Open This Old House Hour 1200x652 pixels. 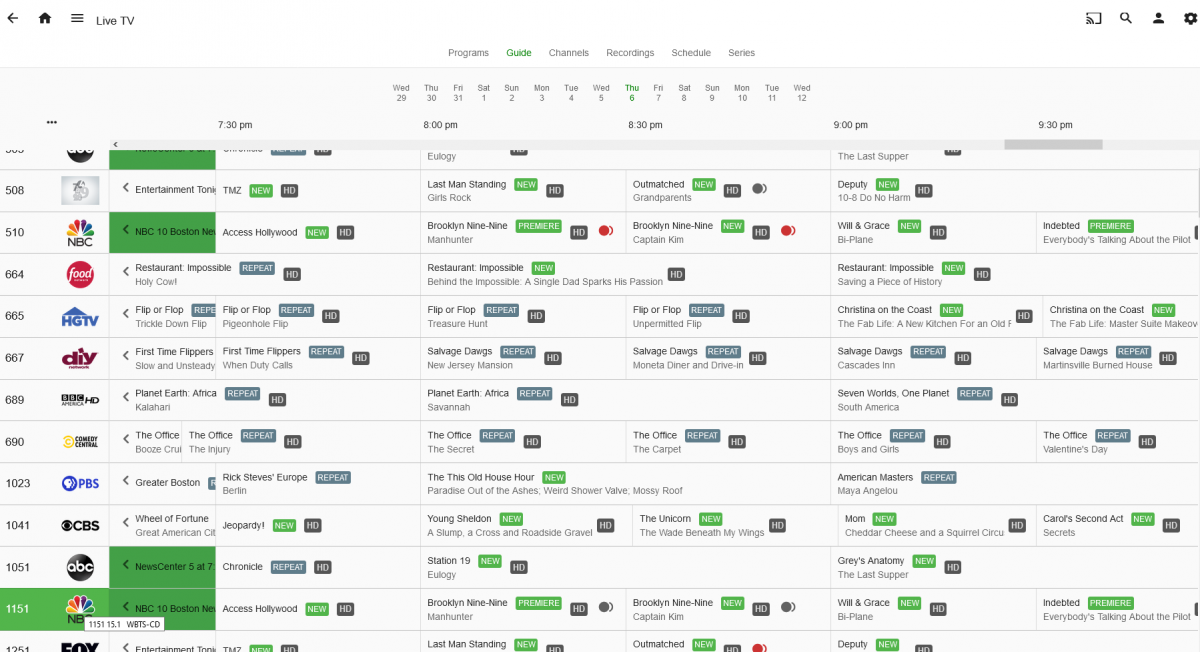click(x=625, y=484)
